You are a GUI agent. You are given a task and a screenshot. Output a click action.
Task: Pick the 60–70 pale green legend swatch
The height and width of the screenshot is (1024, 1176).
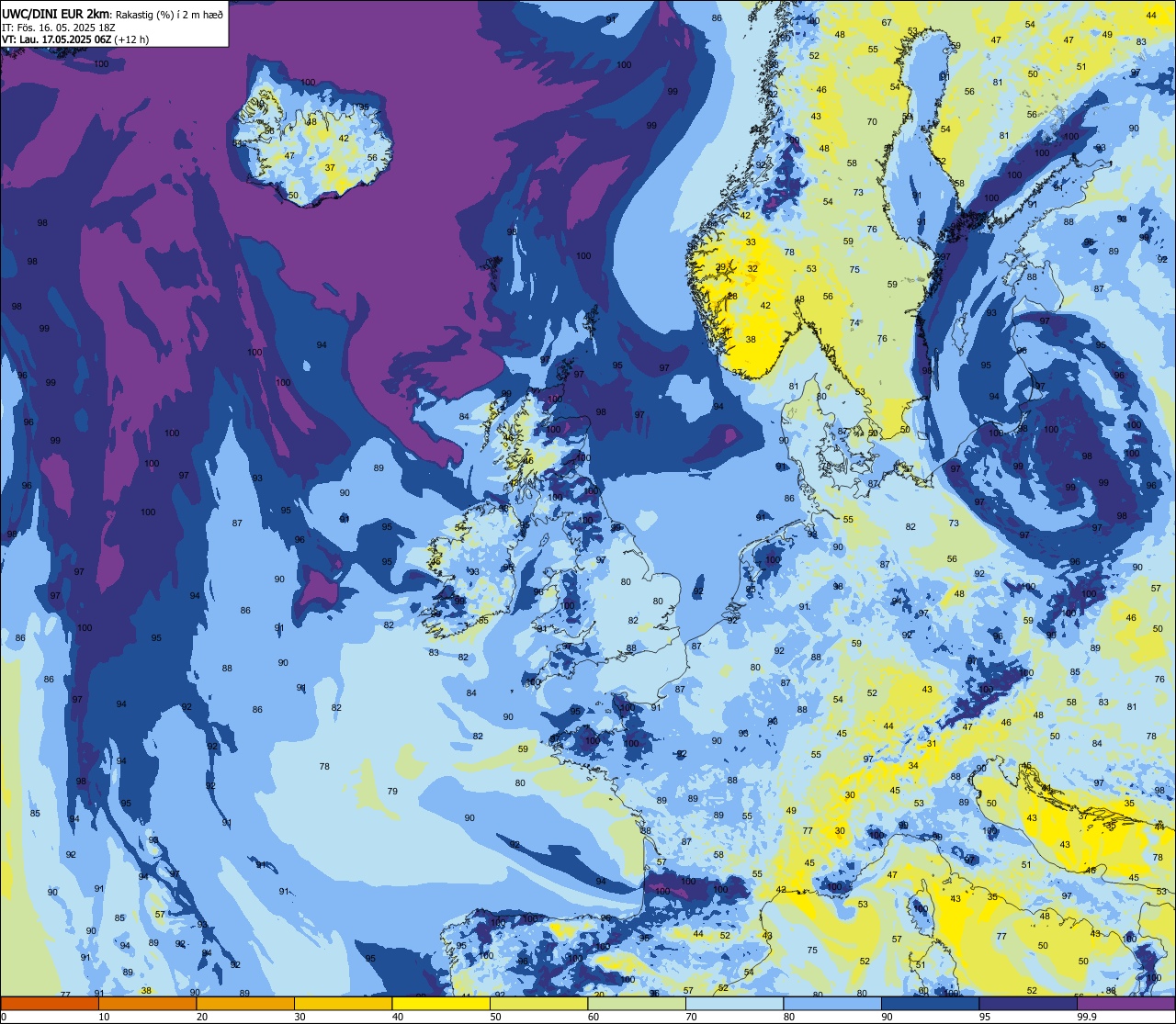click(637, 1003)
